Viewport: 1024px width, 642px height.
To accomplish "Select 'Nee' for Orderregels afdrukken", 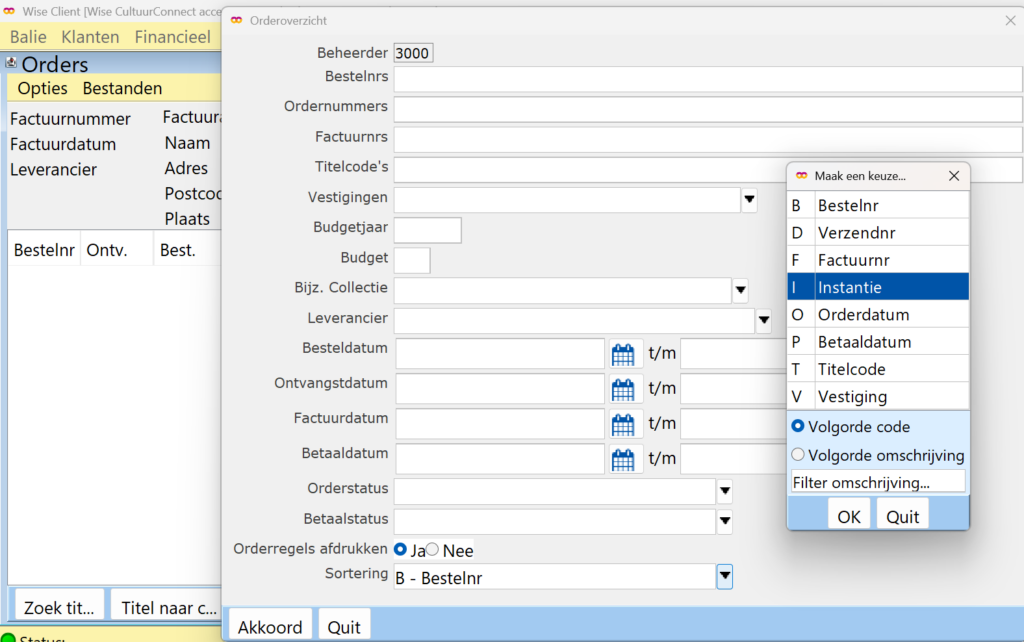I will pyautogui.click(x=433, y=549).
